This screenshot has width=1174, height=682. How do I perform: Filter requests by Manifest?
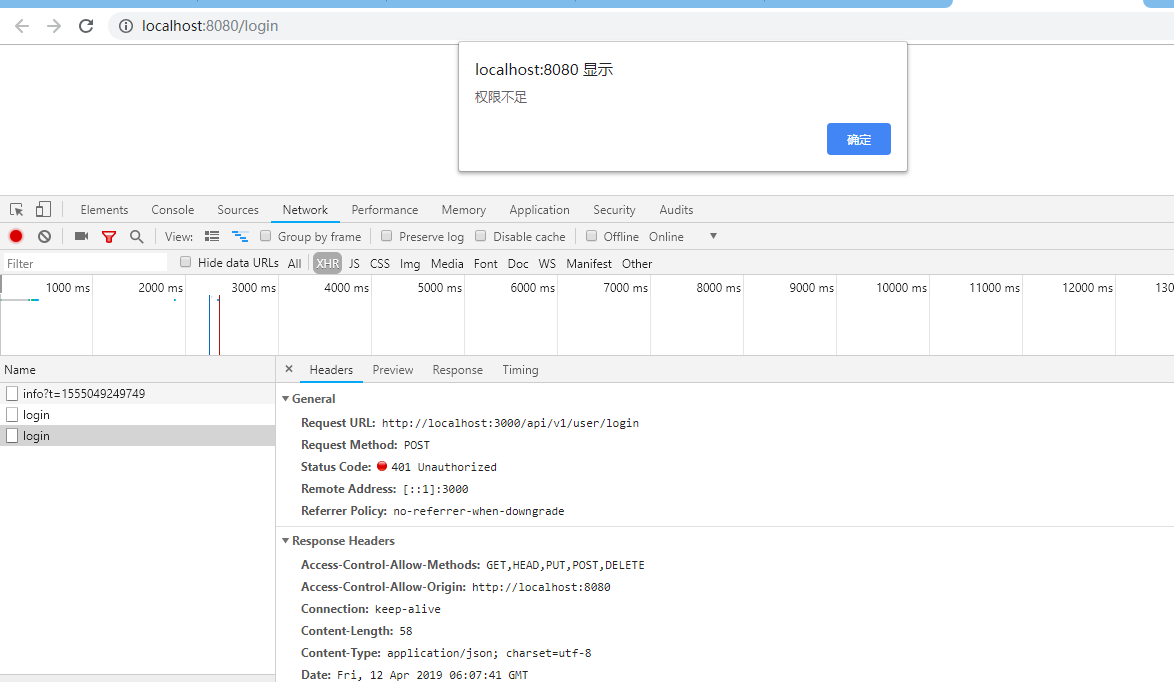coord(588,264)
